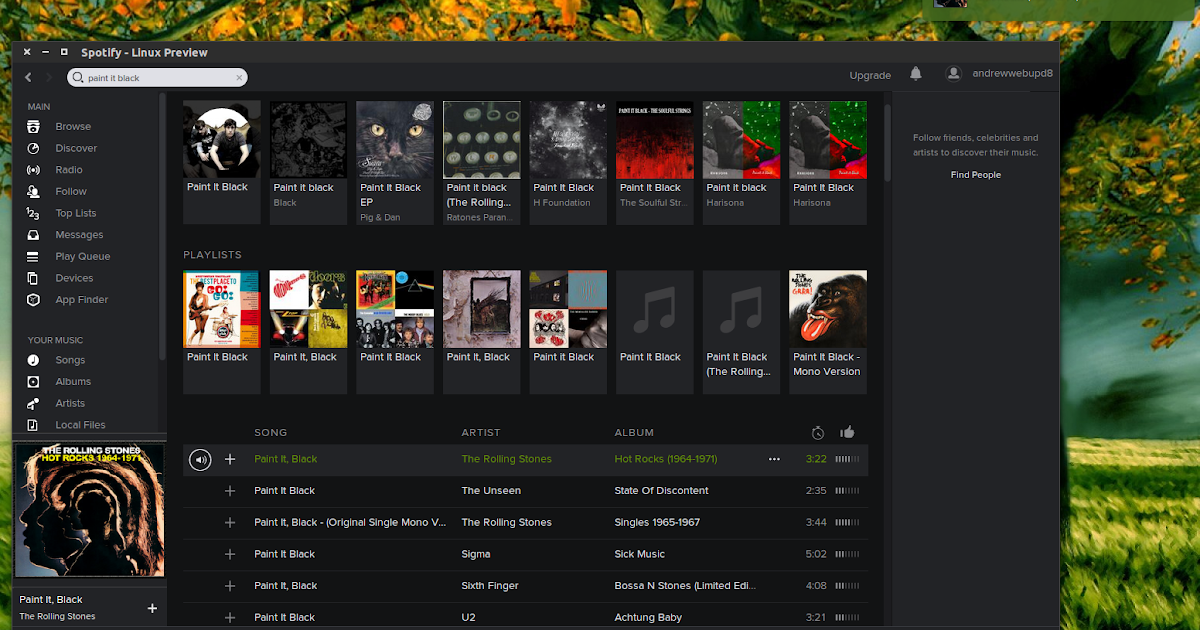Click the Find People button
Image resolution: width=1200 pixels, height=630 pixels.
click(x=975, y=174)
